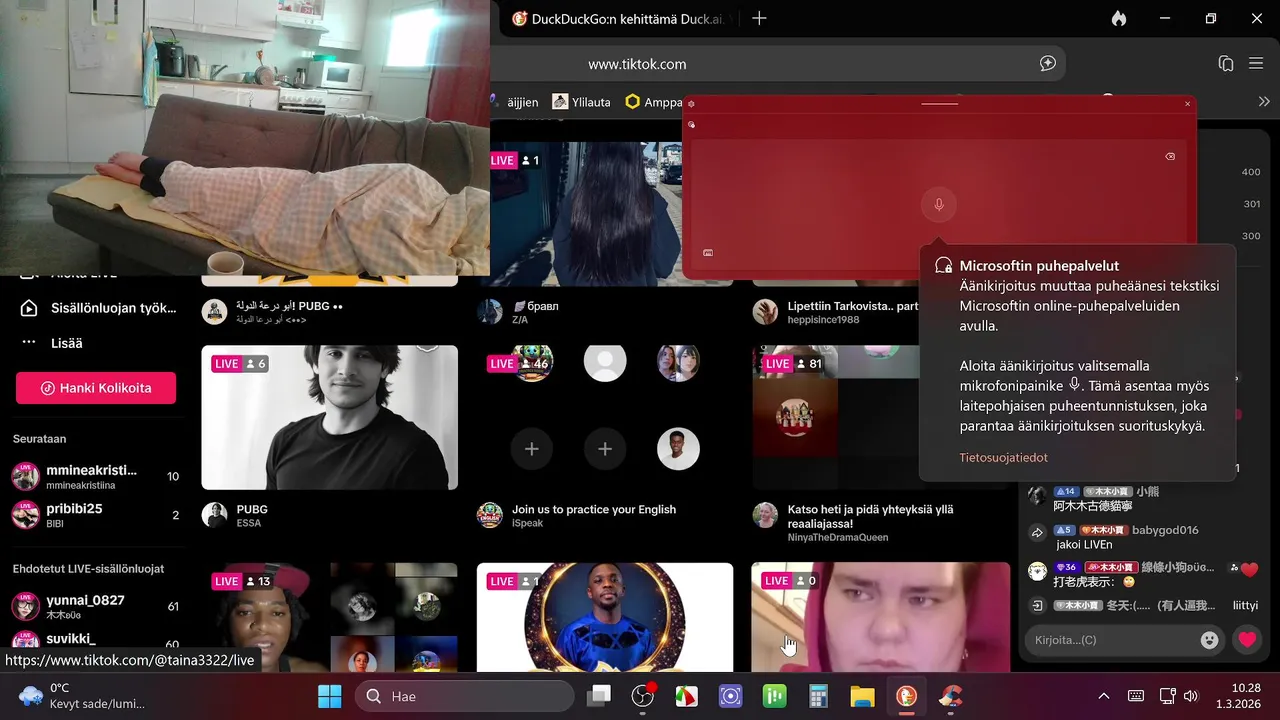Image resolution: width=1280 pixels, height=720 pixels.
Task: Click babygod016 username in chat
Action: (x=1165, y=530)
